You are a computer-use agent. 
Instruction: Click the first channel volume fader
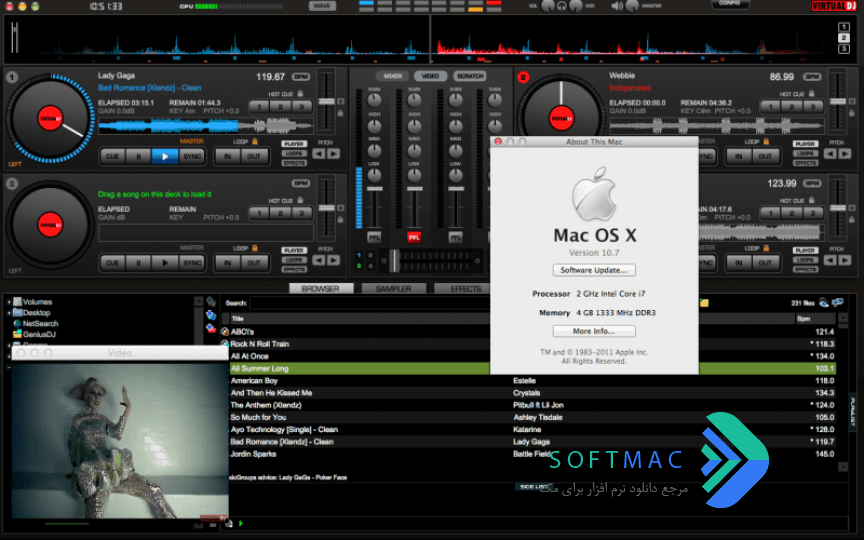pyautogui.click(x=375, y=189)
